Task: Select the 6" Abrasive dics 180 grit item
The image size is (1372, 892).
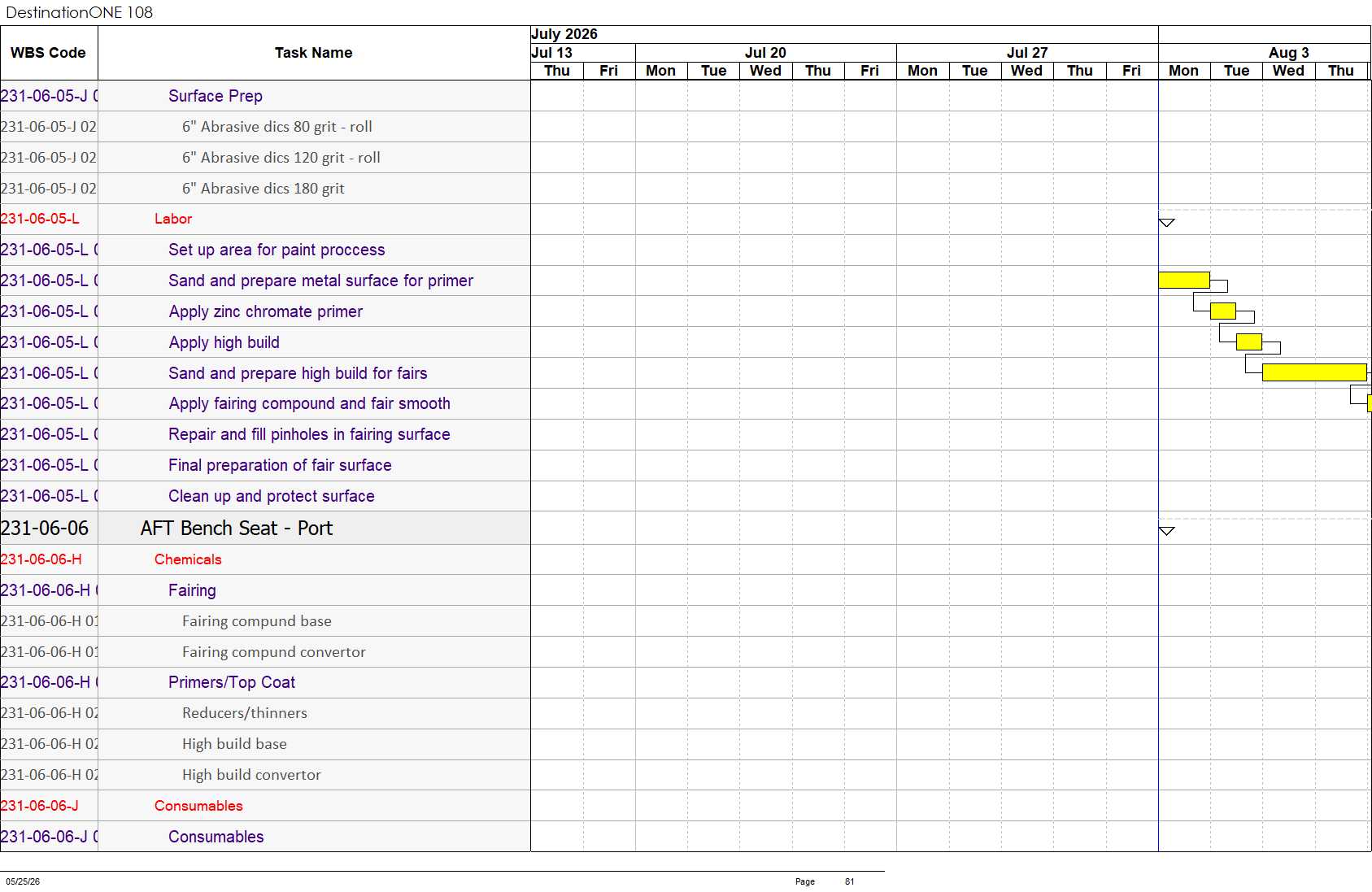Action: coord(264,189)
